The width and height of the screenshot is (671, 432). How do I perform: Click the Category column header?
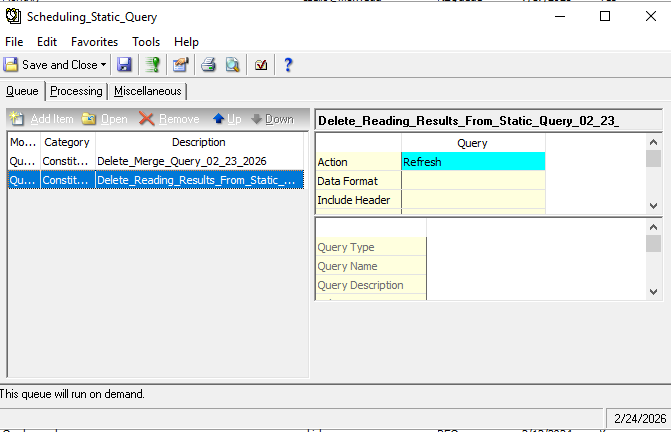click(67, 142)
